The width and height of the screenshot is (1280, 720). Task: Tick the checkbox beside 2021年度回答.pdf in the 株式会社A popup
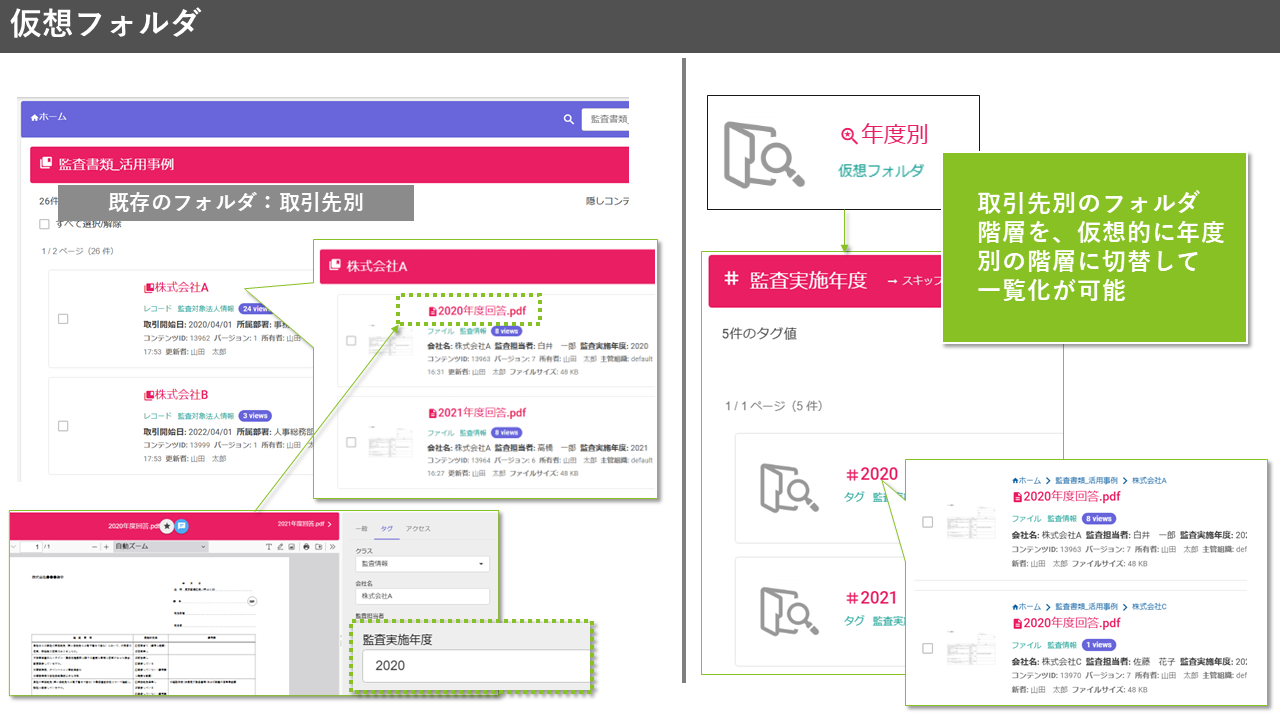pyautogui.click(x=351, y=442)
